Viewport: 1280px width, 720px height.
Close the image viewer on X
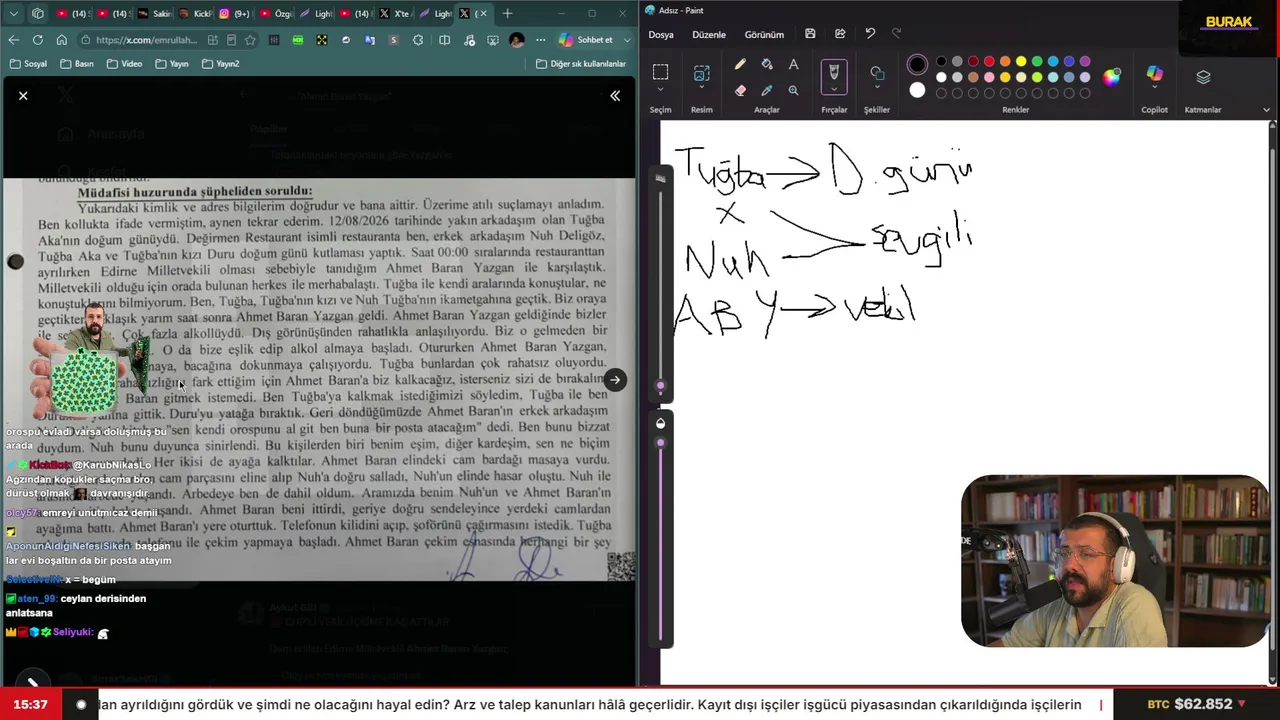[x=23, y=96]
